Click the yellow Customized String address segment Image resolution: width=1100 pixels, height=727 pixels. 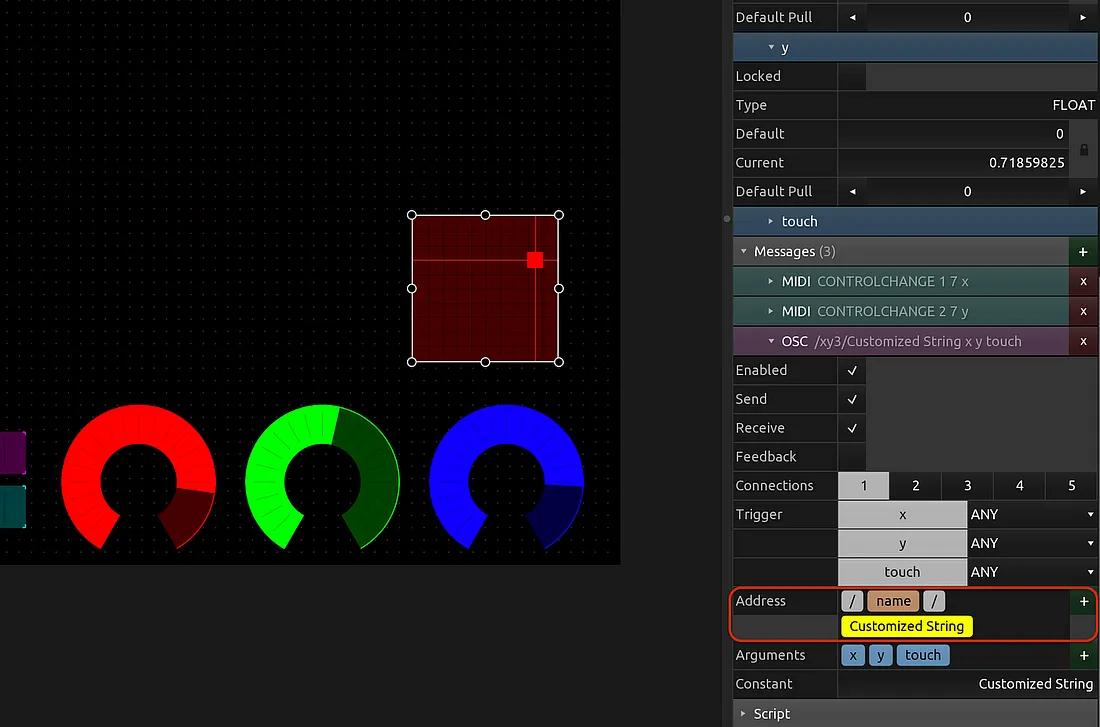pos(906,627)
